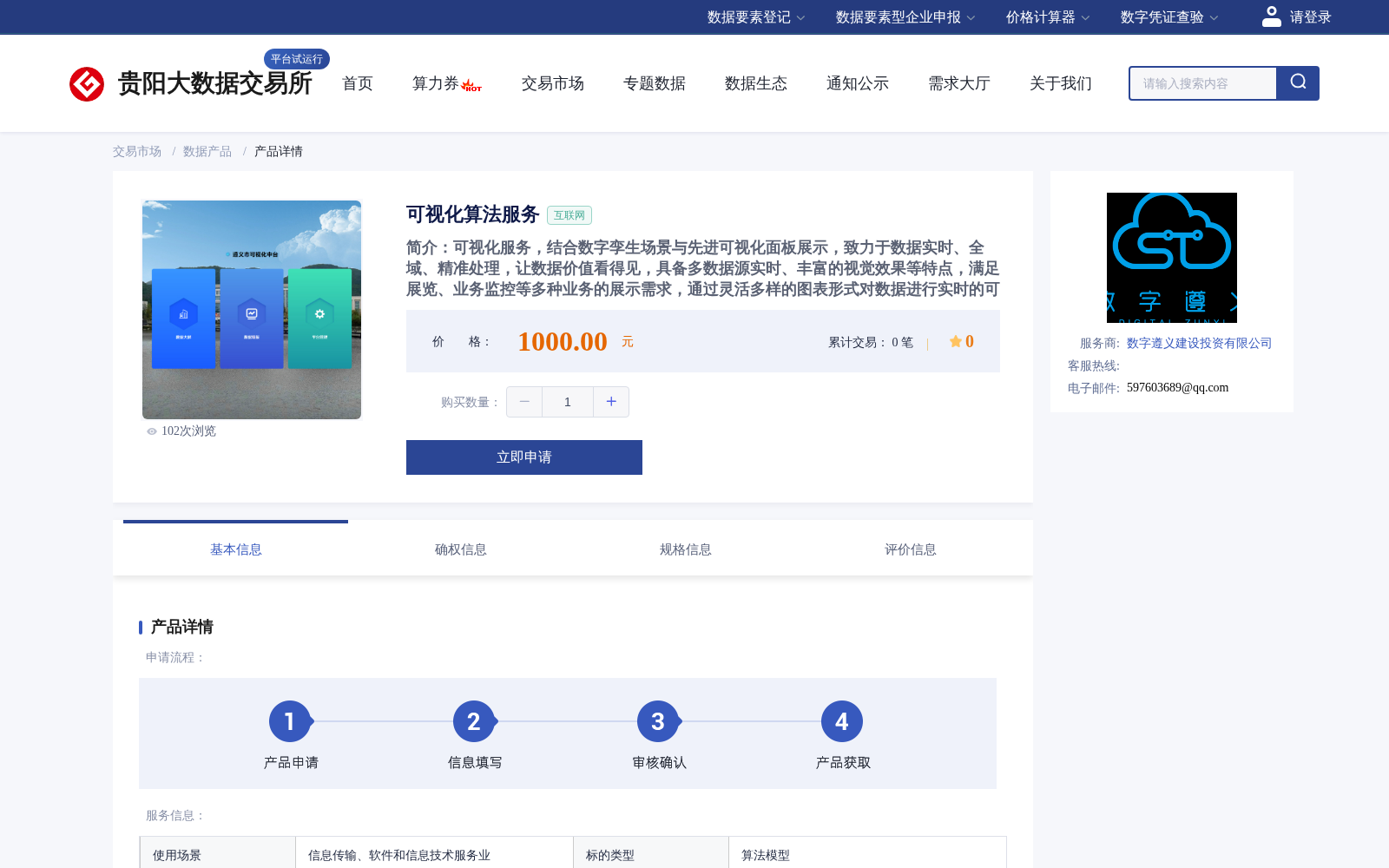Screen dimensions: 1389x868
Task: Go to 数据产品 breadcrumb
Action: (207, 152)
